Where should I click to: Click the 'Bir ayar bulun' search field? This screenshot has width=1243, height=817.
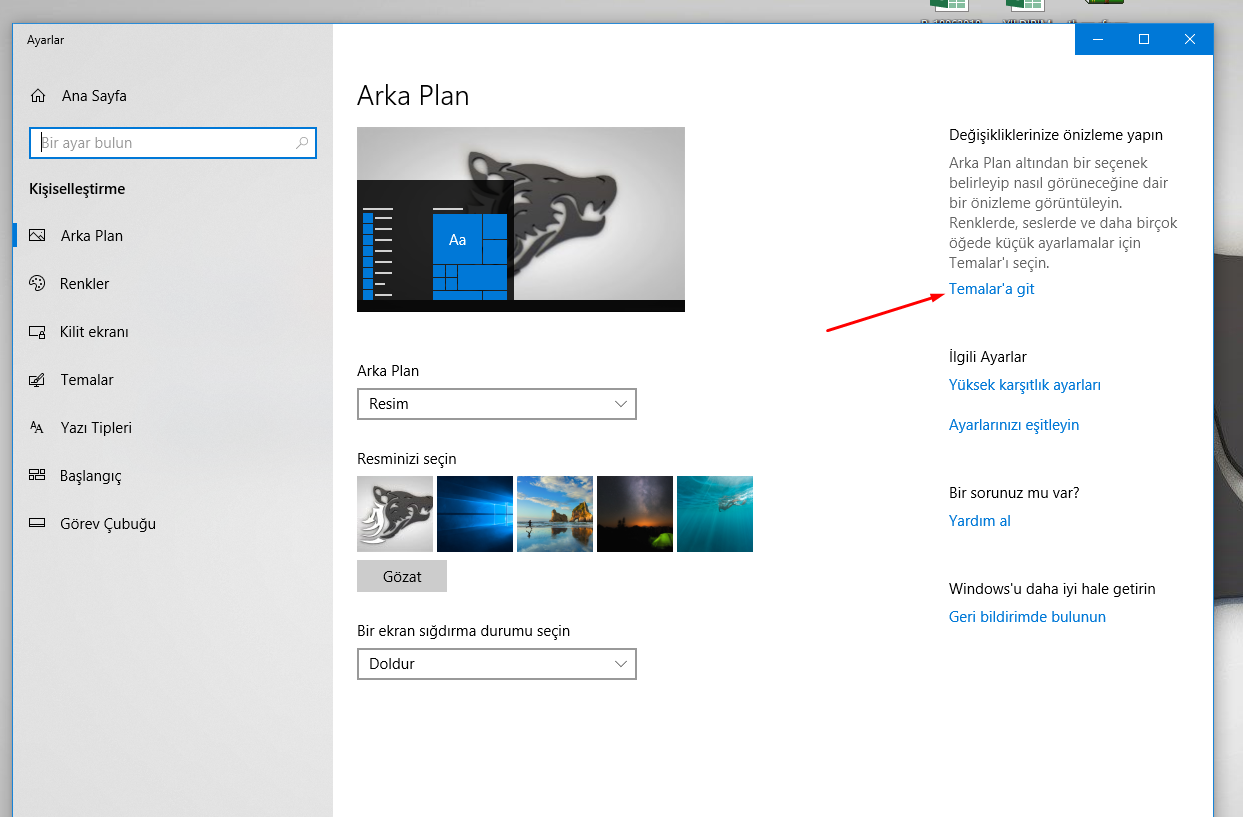pos(165,143)
